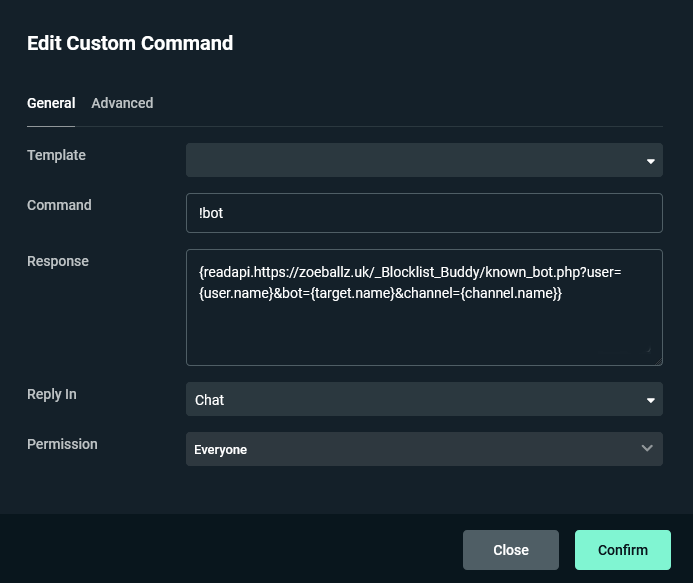Focus the Command field containing !bot
The height and width of the screenshot is (583, 693).
point(424,213)
